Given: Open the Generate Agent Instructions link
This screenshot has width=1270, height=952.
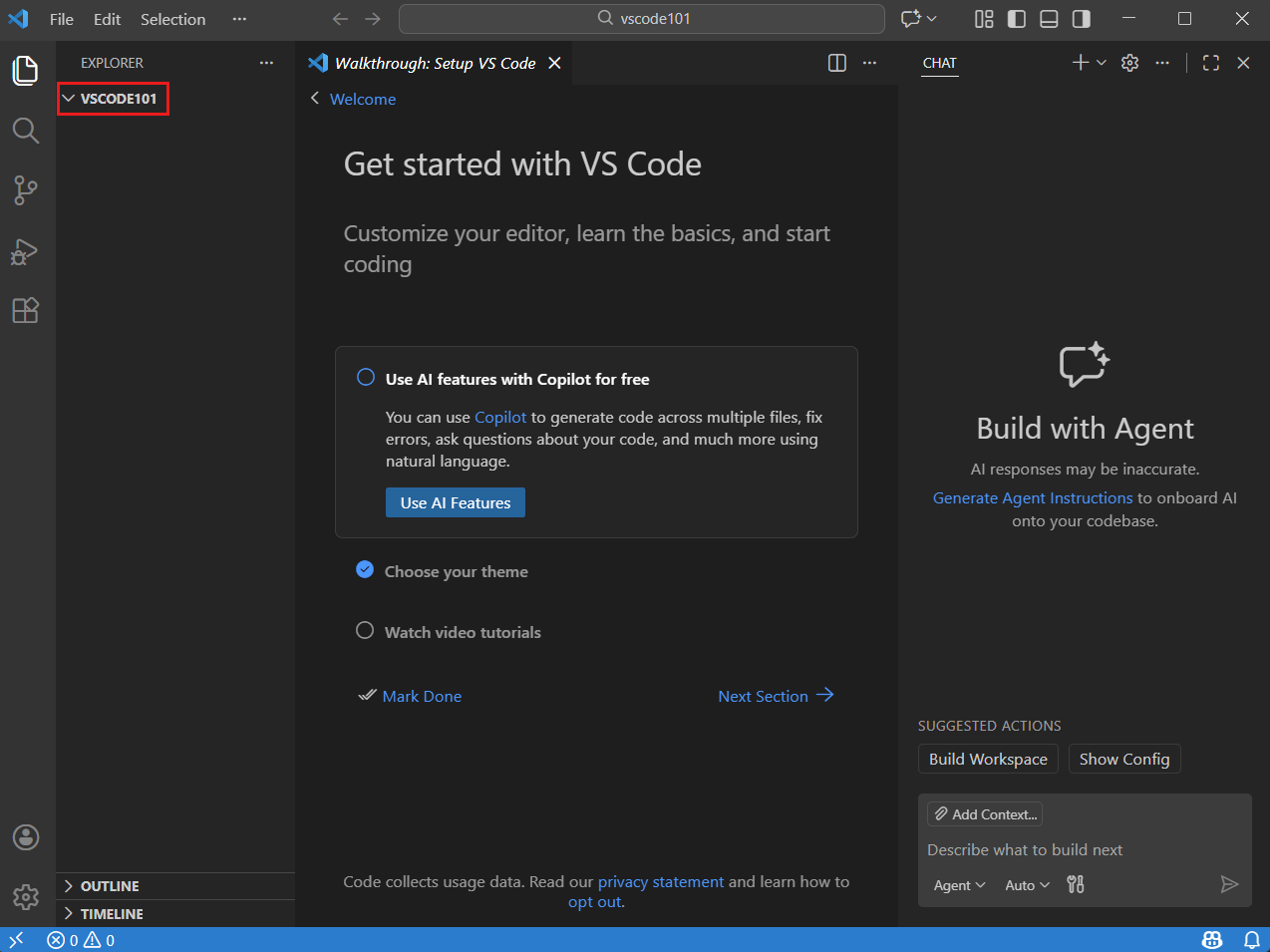Looking at the screenshot, I should (1032, 497).
